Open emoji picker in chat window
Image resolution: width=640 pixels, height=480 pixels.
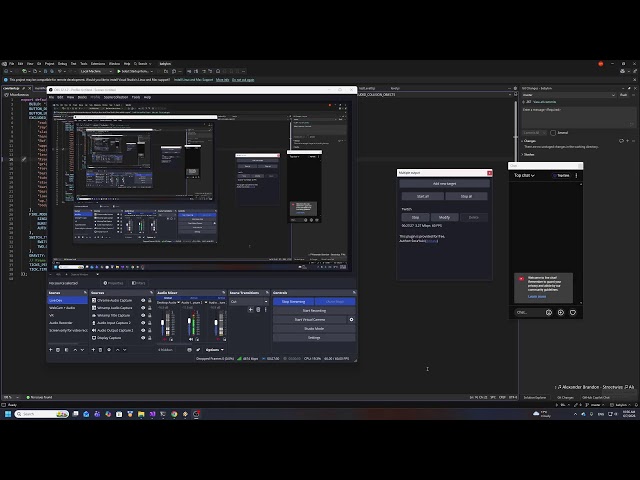click(x=549, y=313)
